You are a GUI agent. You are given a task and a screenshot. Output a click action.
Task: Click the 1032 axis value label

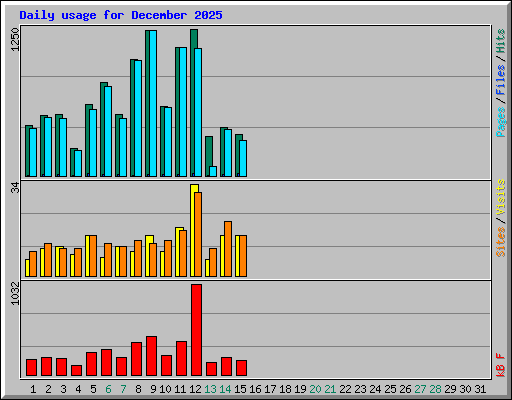tap(15, 294)
